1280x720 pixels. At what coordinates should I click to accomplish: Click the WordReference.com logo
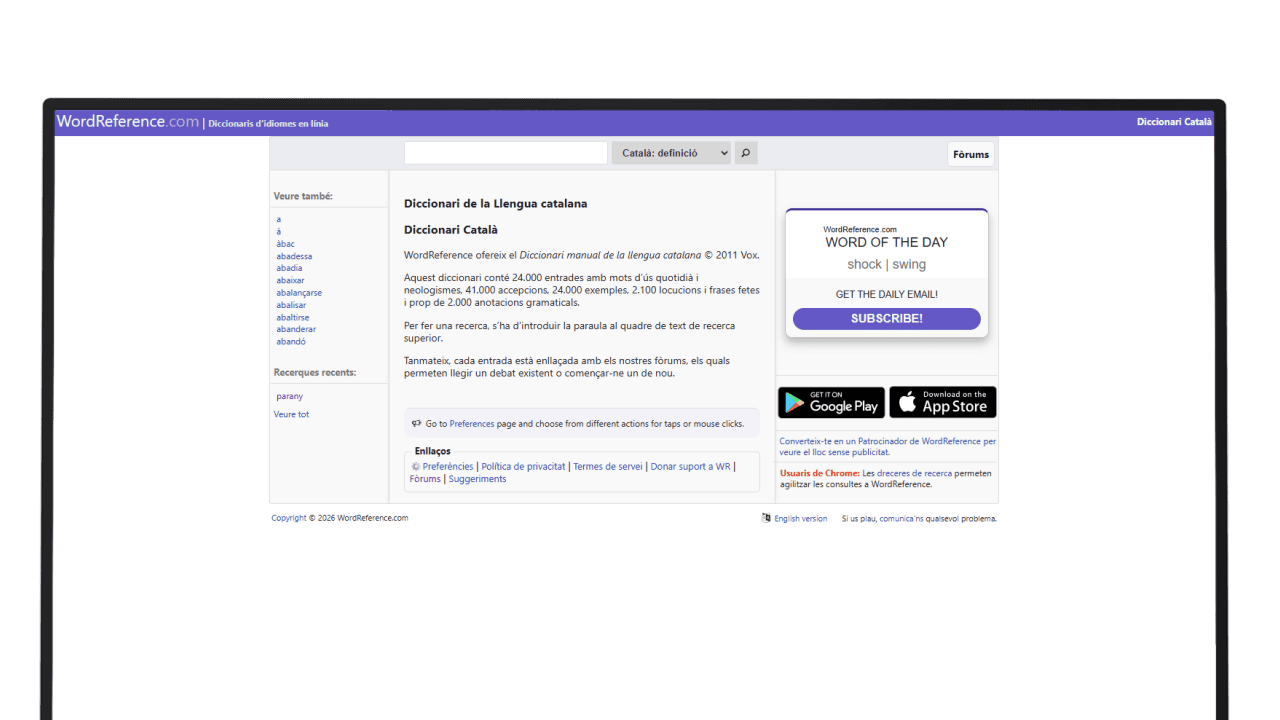[x=128, y=122]
